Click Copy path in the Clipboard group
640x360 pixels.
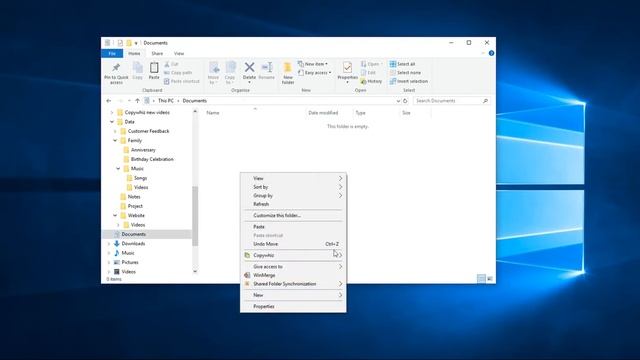click(178, 73)
